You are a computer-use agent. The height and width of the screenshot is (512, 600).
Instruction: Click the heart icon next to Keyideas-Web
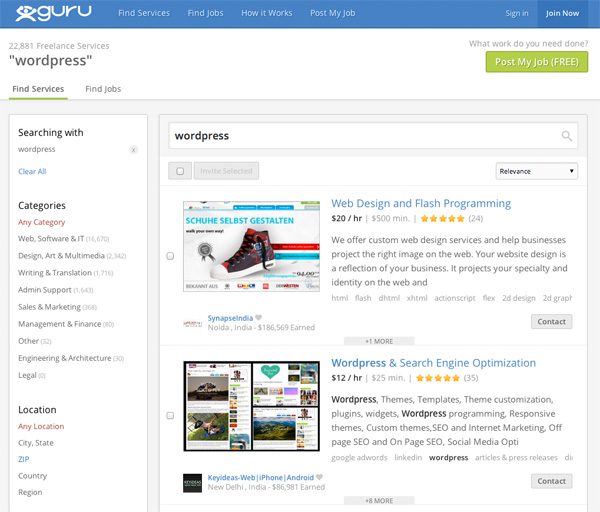point(320,477)
